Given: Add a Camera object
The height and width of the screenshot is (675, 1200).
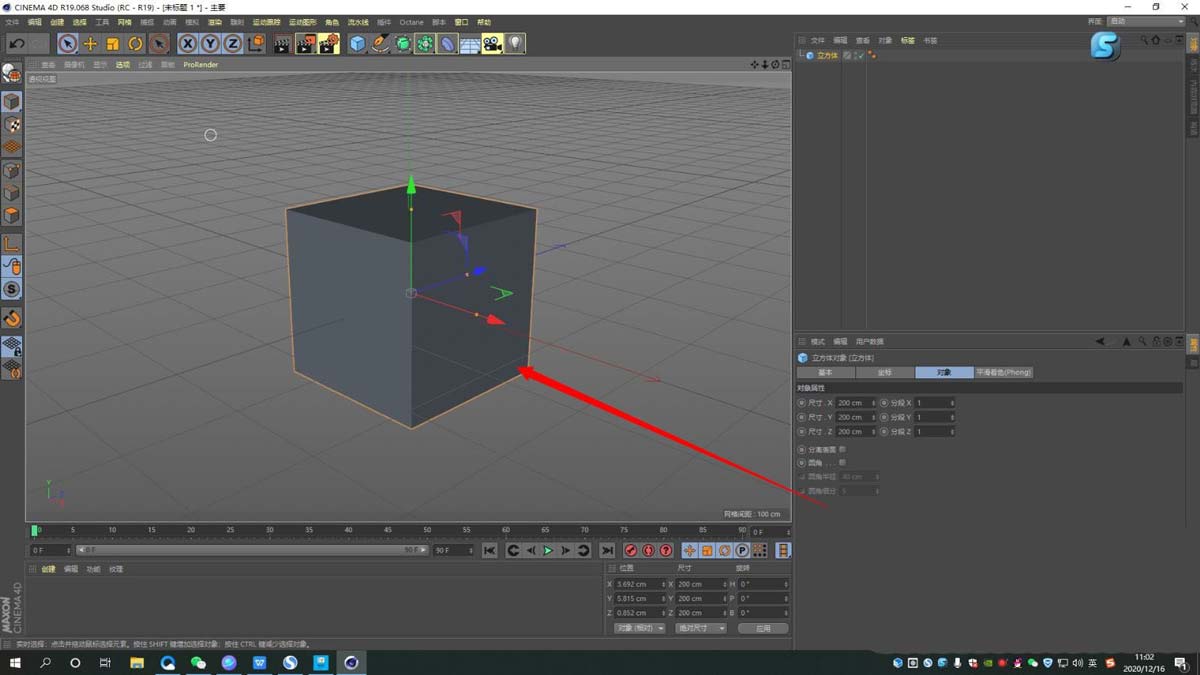Looking at the screenshot, I should [x=492, y=43].
